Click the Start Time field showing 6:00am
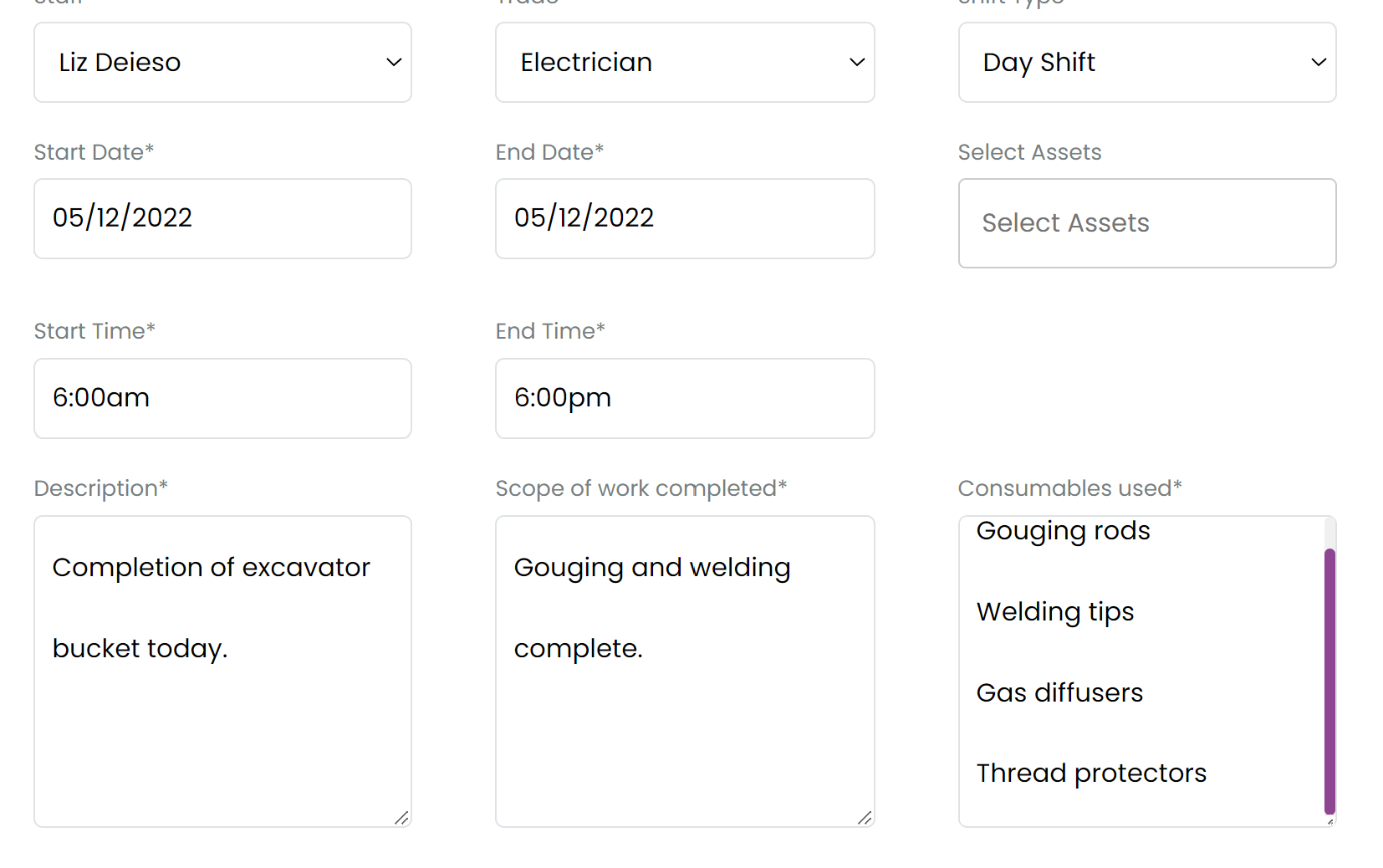 (x=222, y=398)
